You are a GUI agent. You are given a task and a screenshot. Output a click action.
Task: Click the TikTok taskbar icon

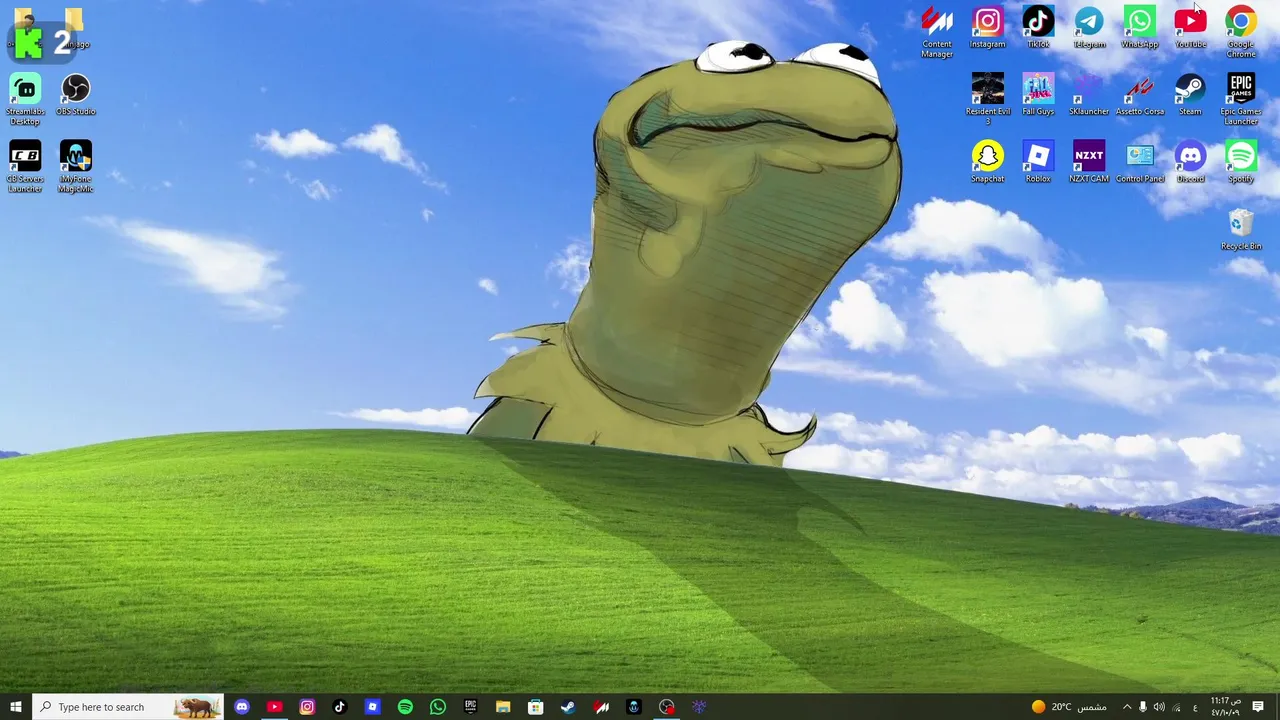click(x=339, y=707)
